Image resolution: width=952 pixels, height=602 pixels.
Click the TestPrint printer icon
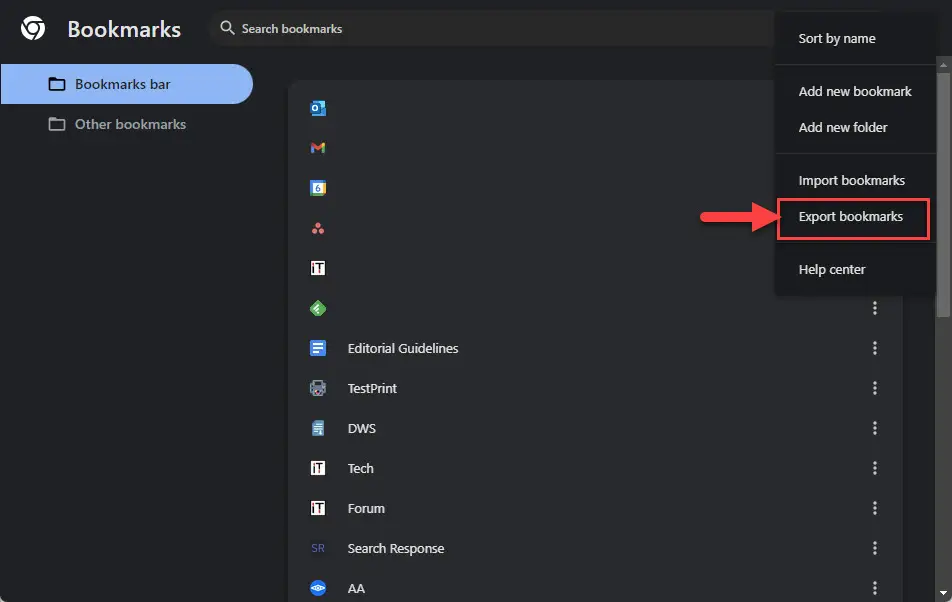[318, 388]
